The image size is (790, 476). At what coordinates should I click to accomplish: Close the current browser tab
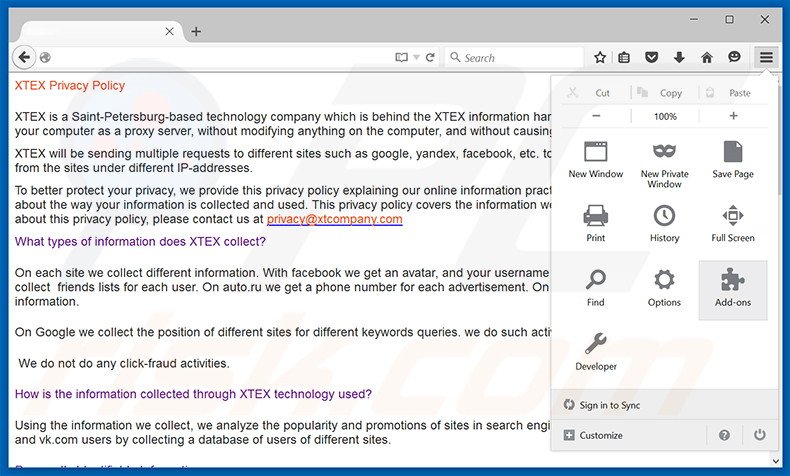169,32
